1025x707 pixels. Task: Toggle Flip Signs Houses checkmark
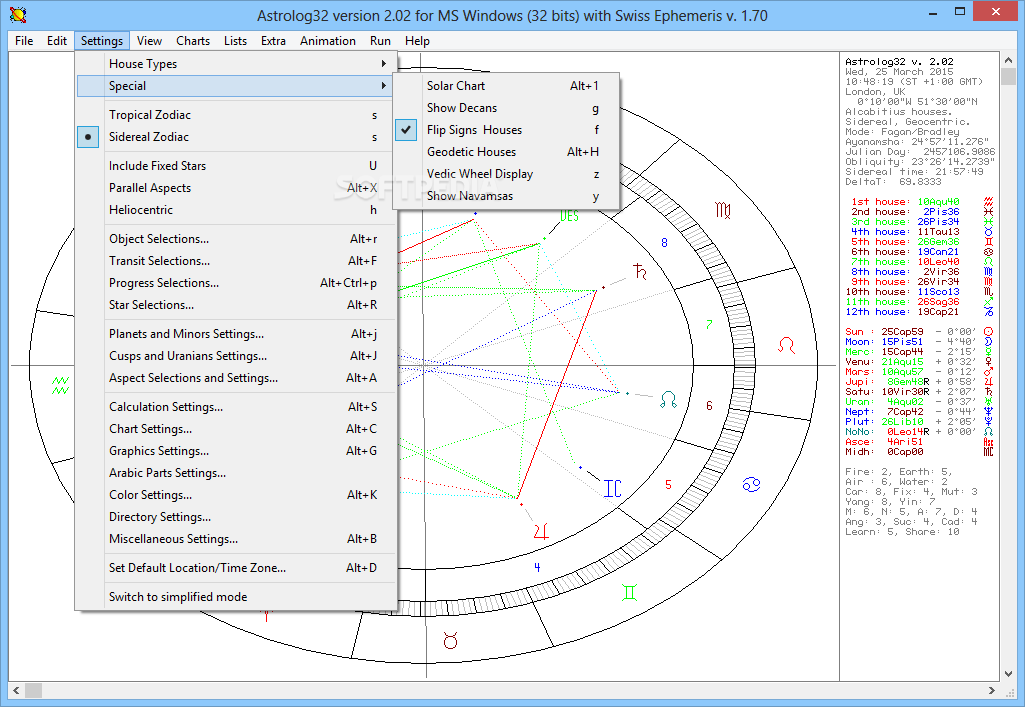click(506, 130)
